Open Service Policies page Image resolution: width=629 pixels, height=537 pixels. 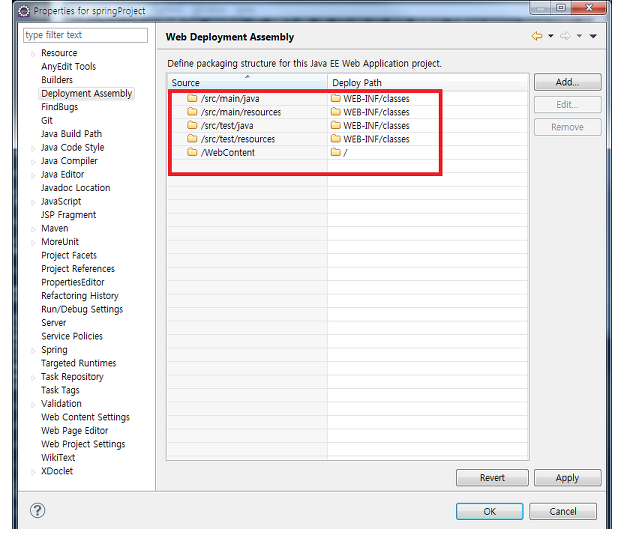click(72, 336)
